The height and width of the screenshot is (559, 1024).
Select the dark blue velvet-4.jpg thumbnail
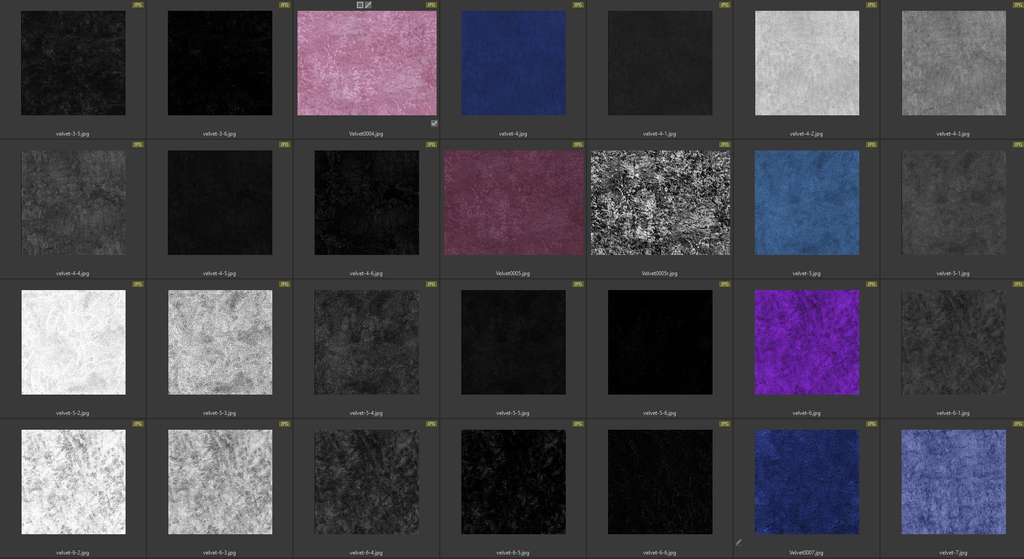513,63
